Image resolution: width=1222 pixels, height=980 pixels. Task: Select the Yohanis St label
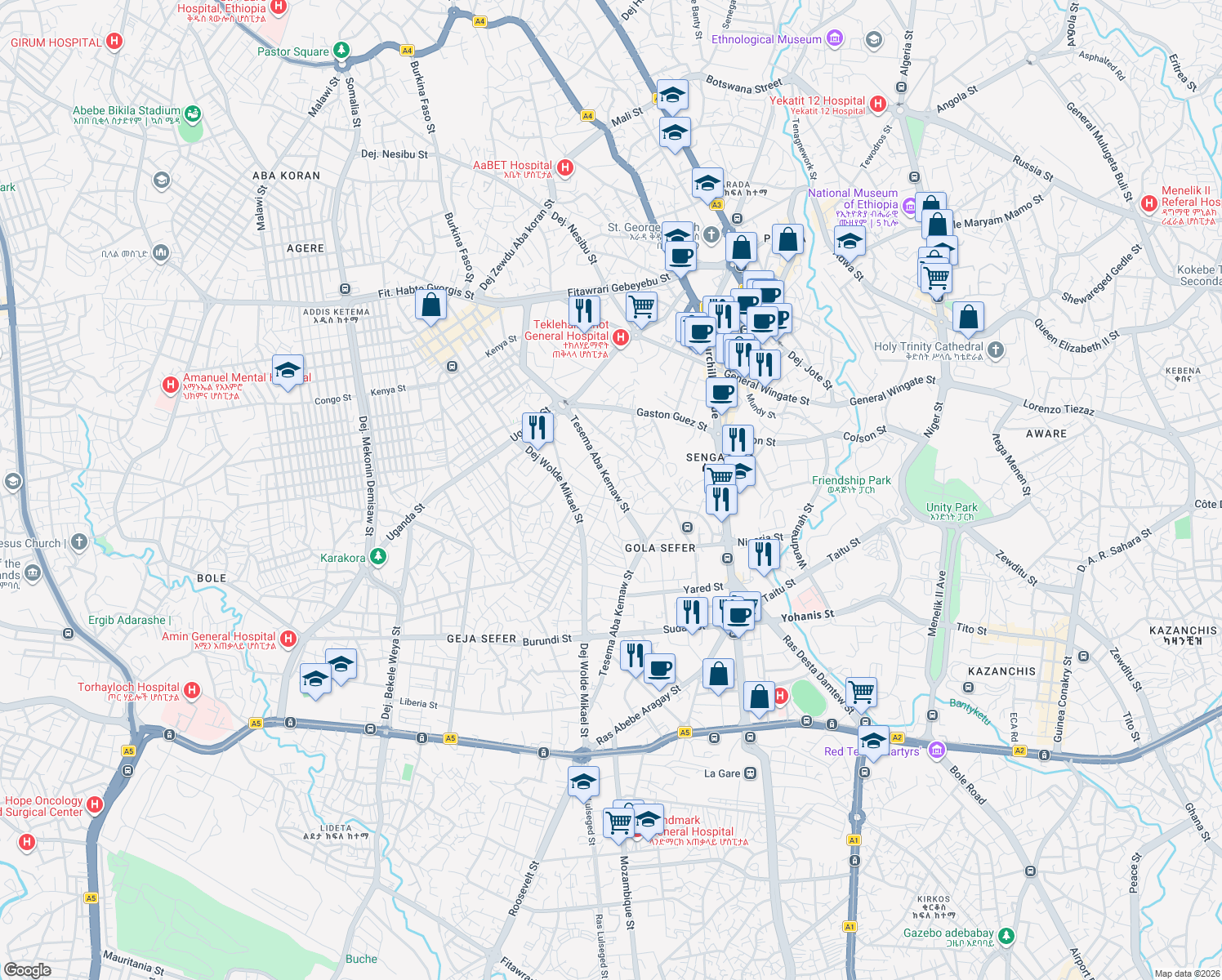point(808,616)
